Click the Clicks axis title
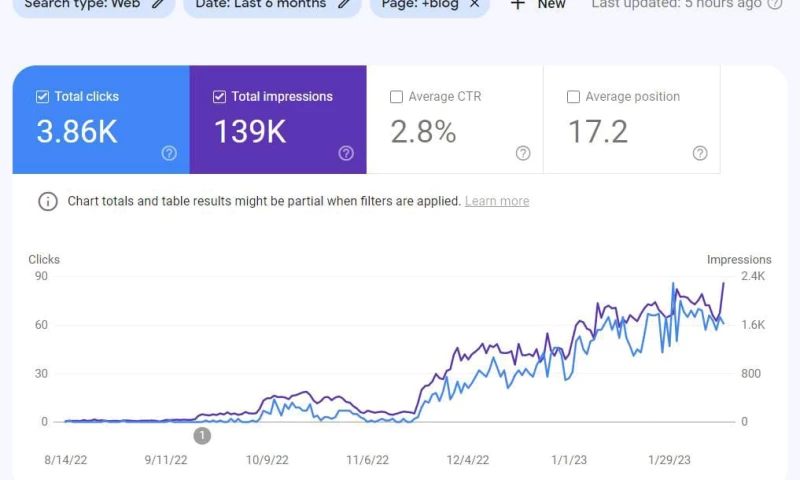This screenshot has height=480, width=800. (x=44, y=260)
